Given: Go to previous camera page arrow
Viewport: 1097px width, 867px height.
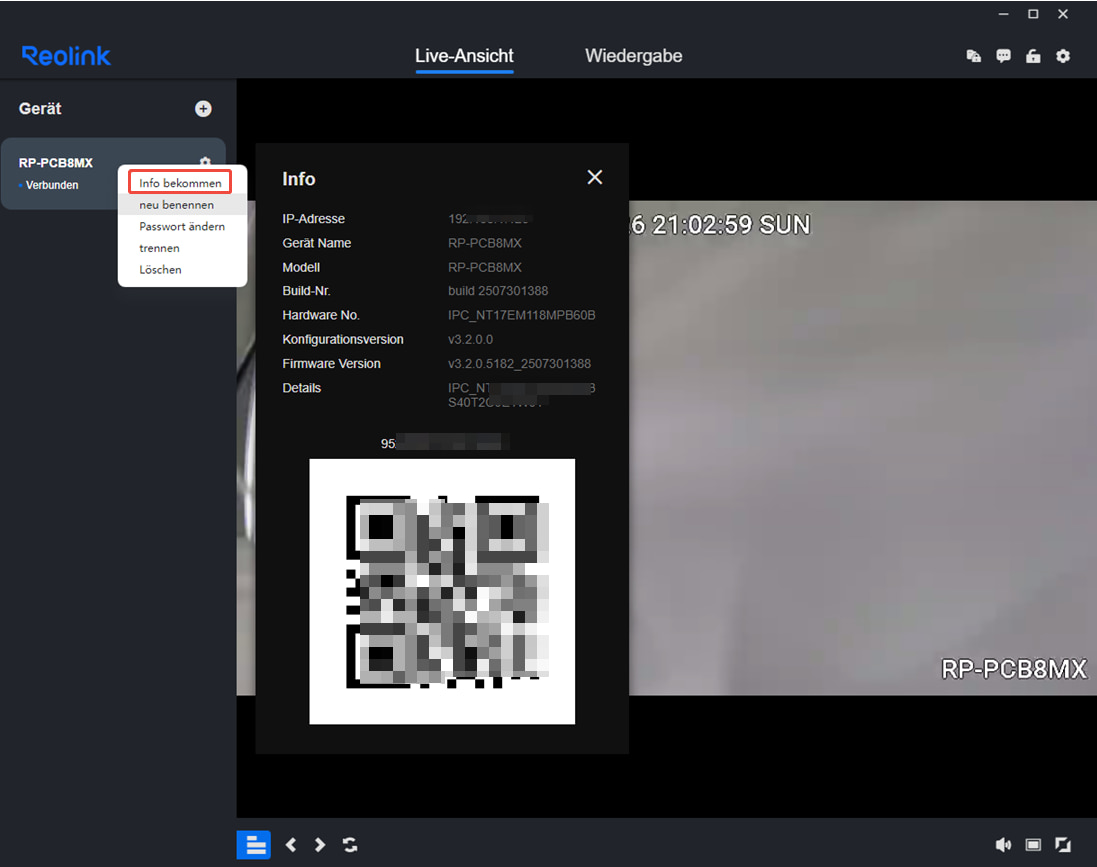Looking at the screenshot, I should [291, 845].
